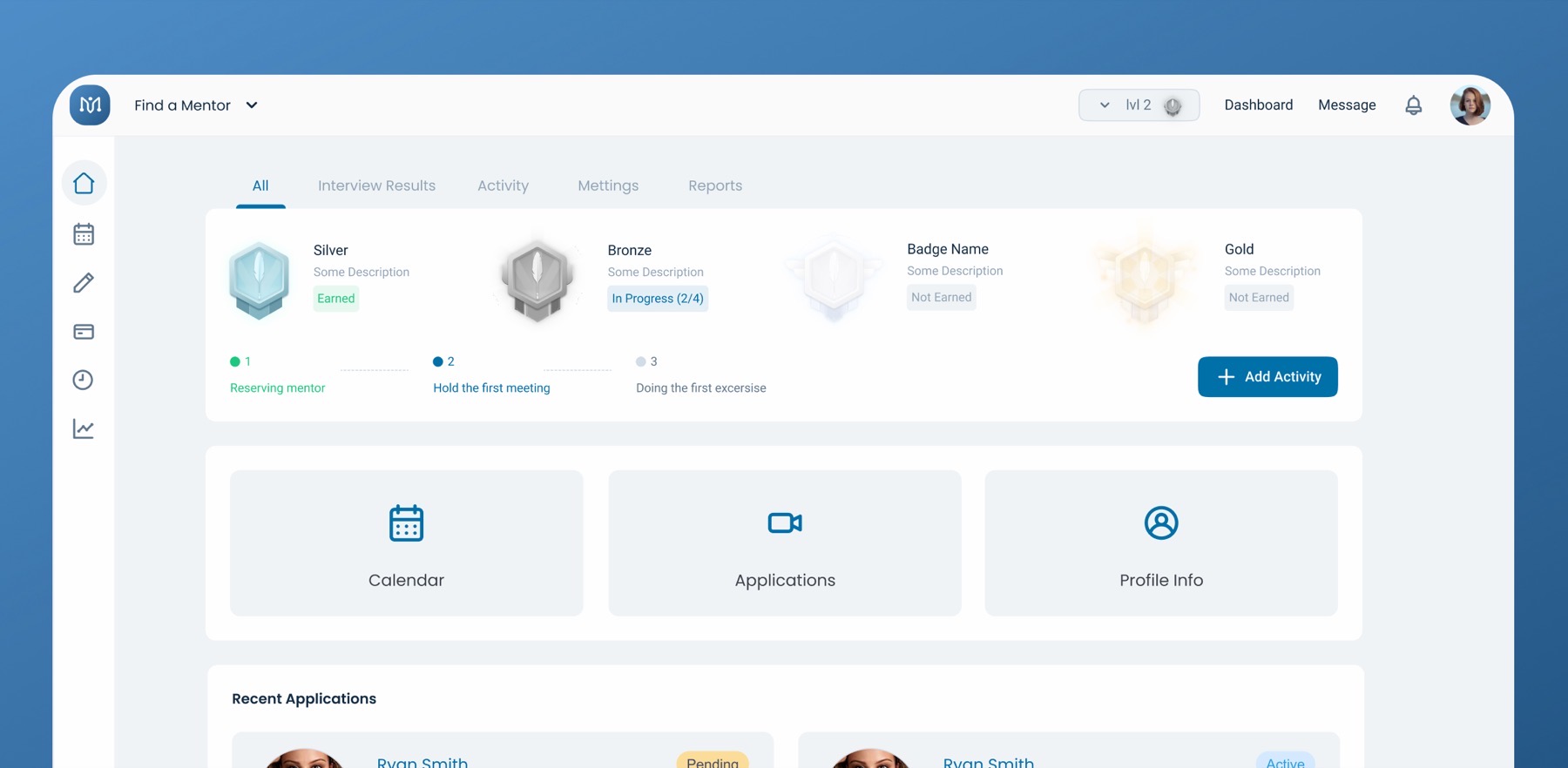Click the user profile avatar

pos(1470,105)
